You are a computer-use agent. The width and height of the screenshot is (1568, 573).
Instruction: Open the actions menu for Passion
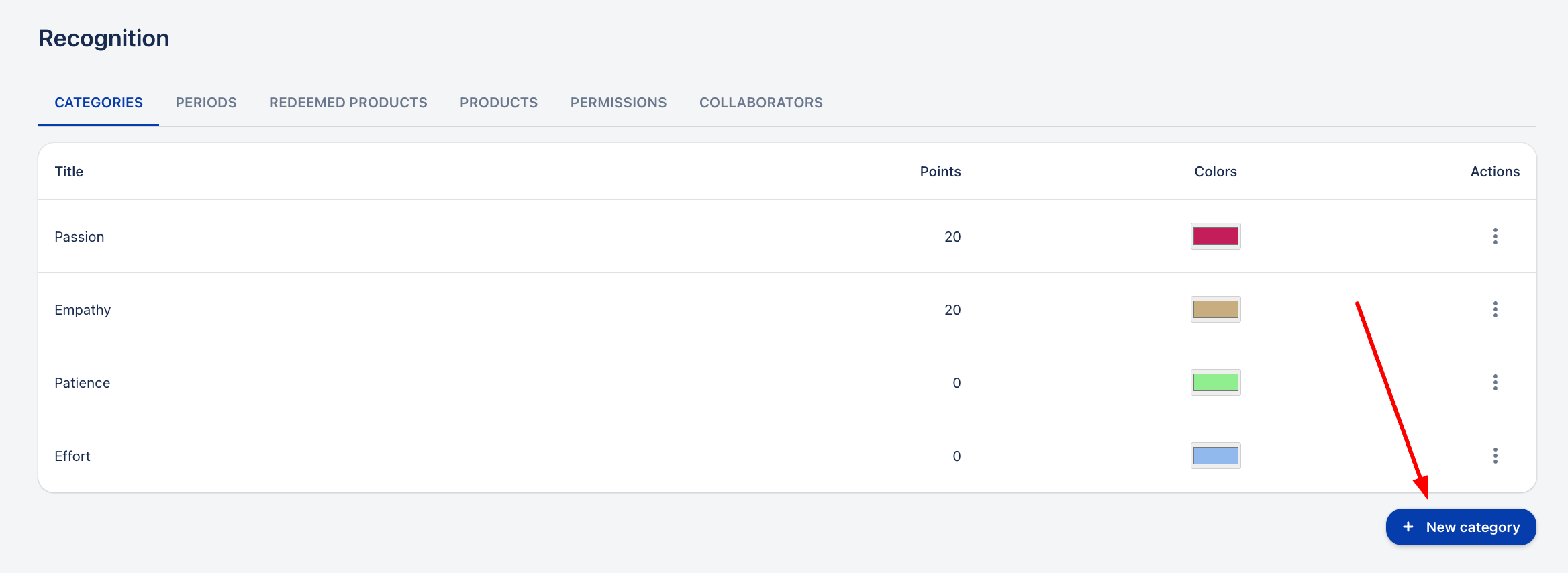point(1495,236)
